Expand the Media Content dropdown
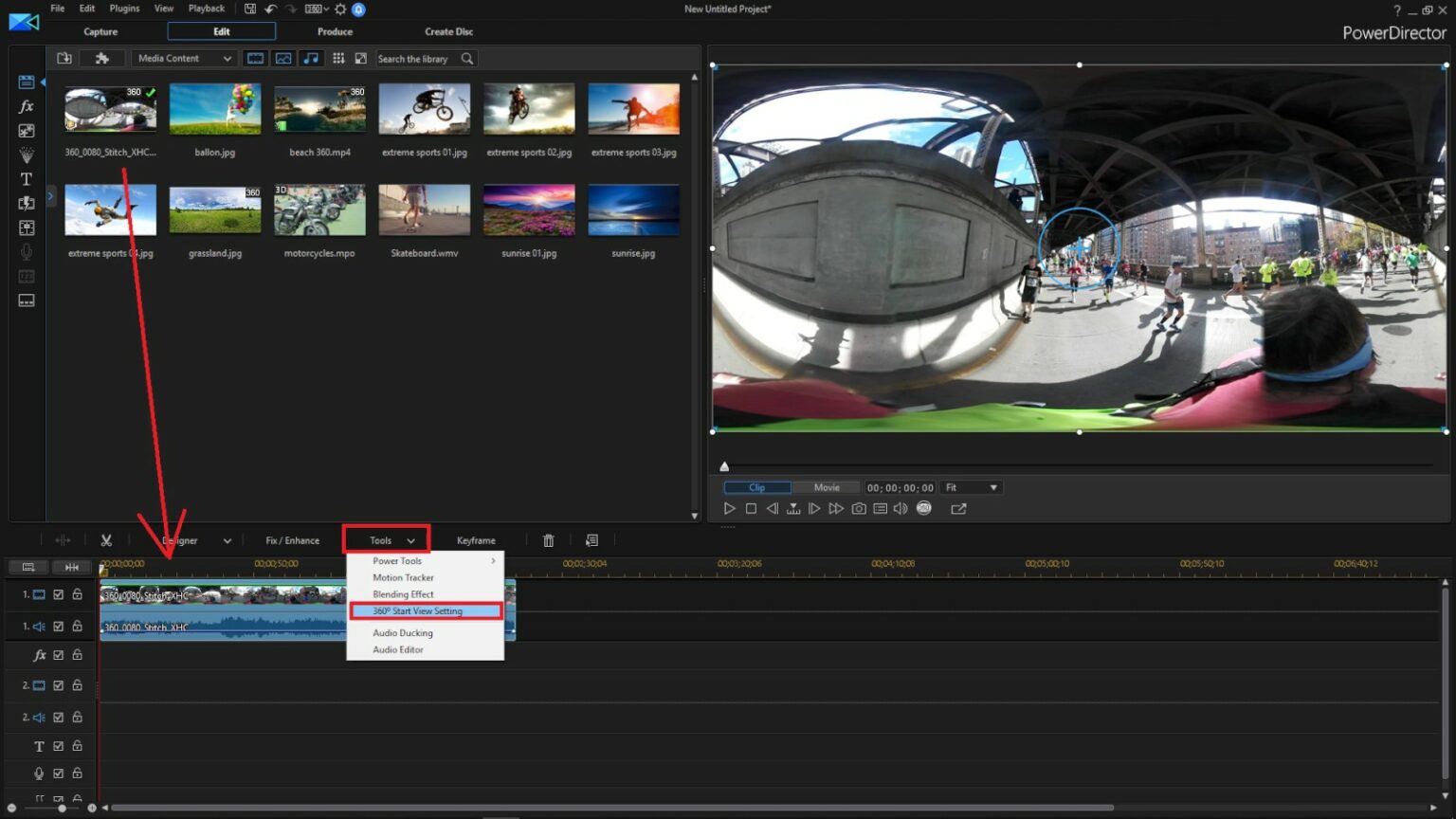 (x=184, y=59)
